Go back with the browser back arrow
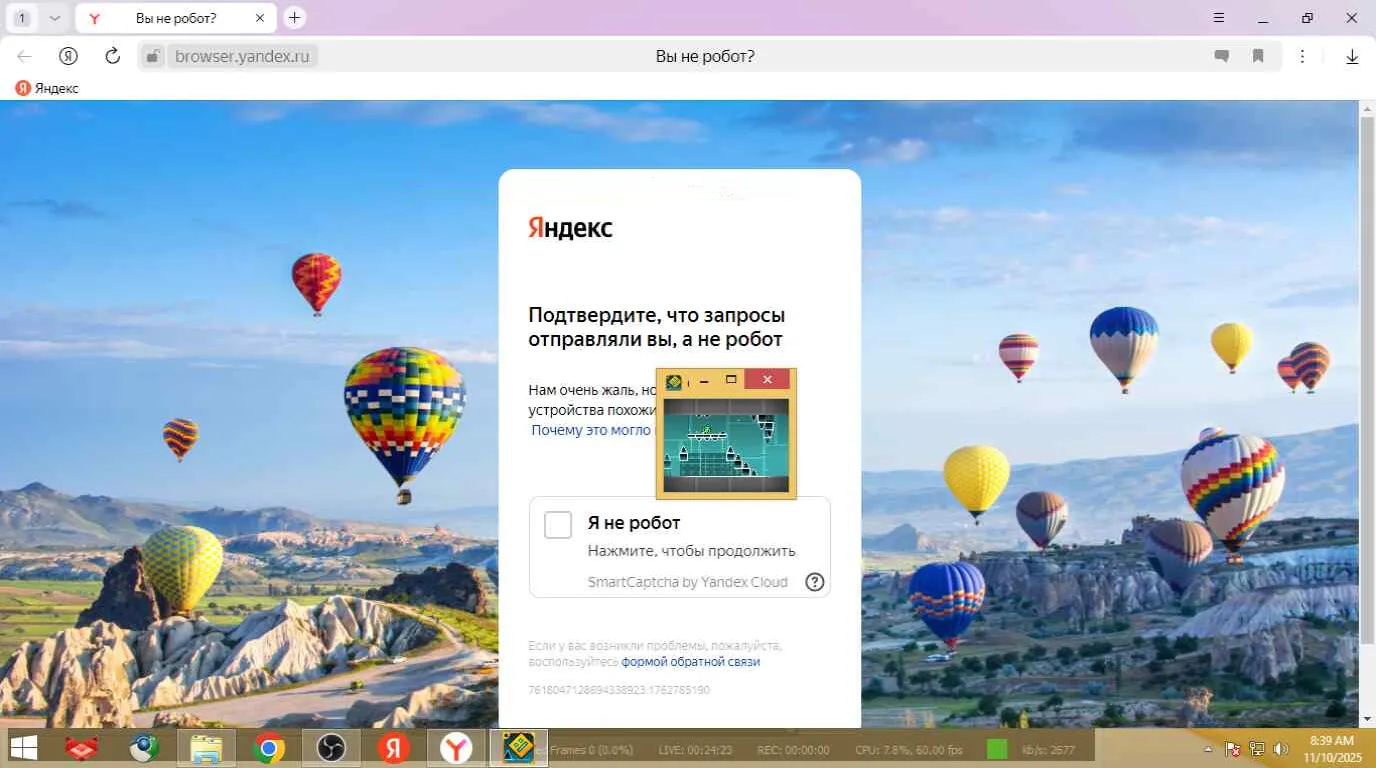Screen dimensions: 1376x768 coord(24,56)
